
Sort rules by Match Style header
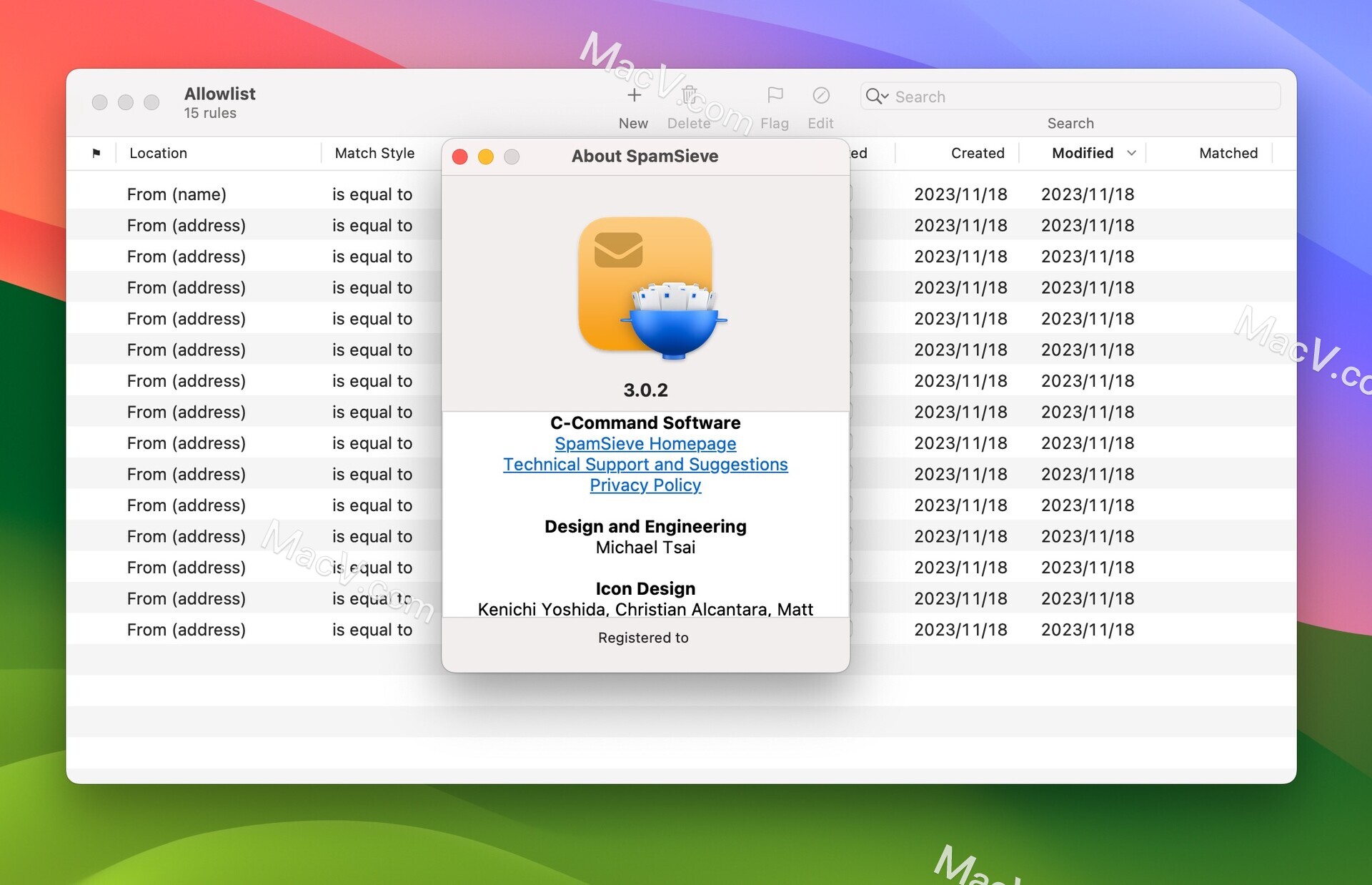pos(374,153)
